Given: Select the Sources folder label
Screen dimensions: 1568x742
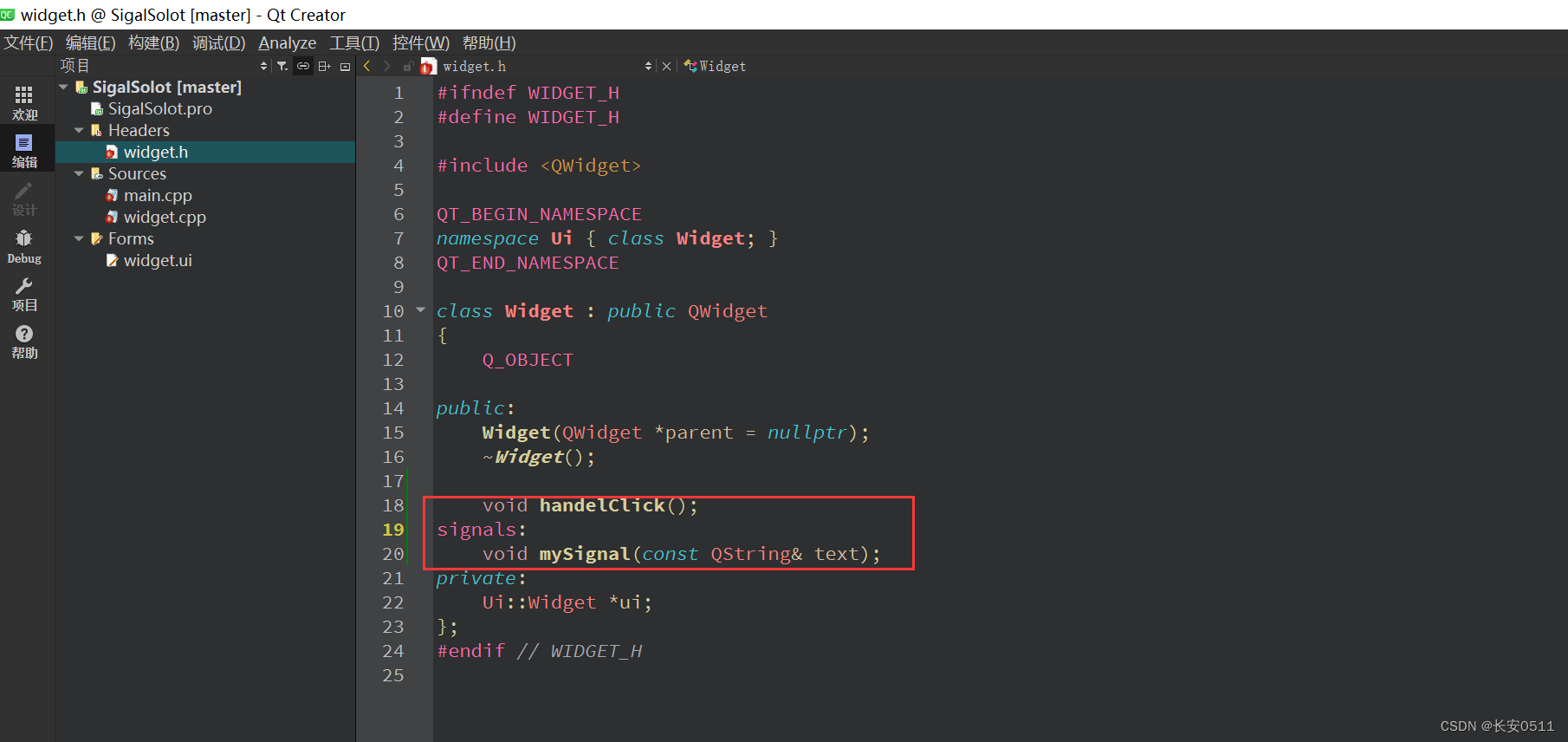Looking at the screenshot, I should (137, 173).
